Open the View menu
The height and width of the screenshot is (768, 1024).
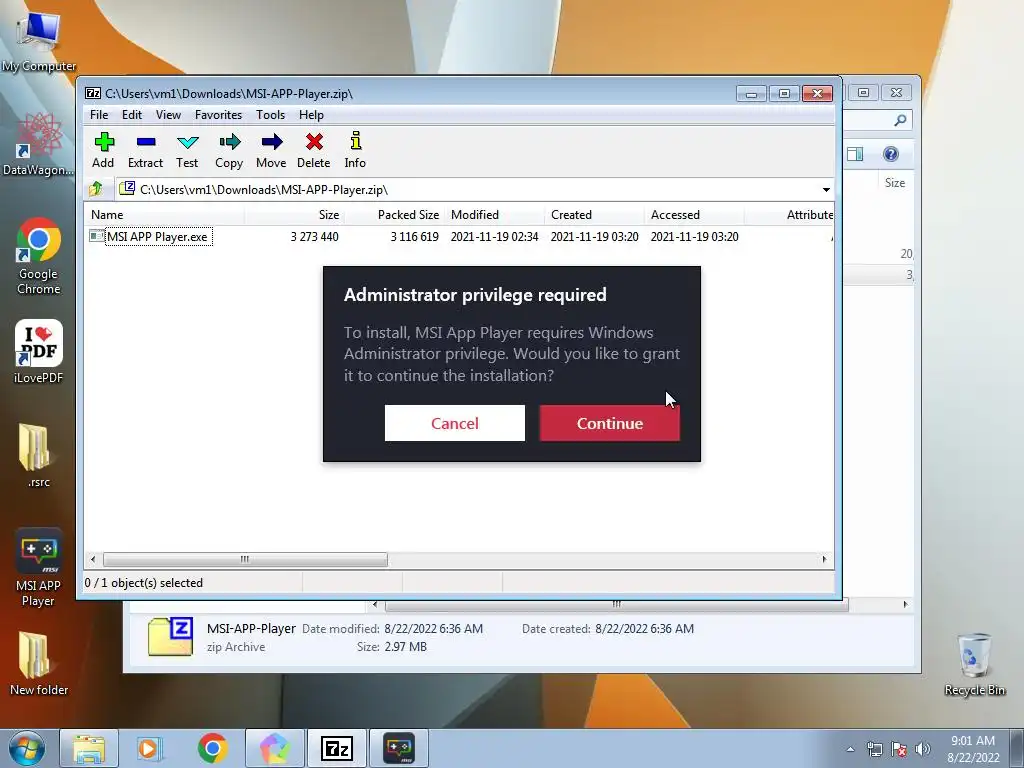[x=168, y=115]
